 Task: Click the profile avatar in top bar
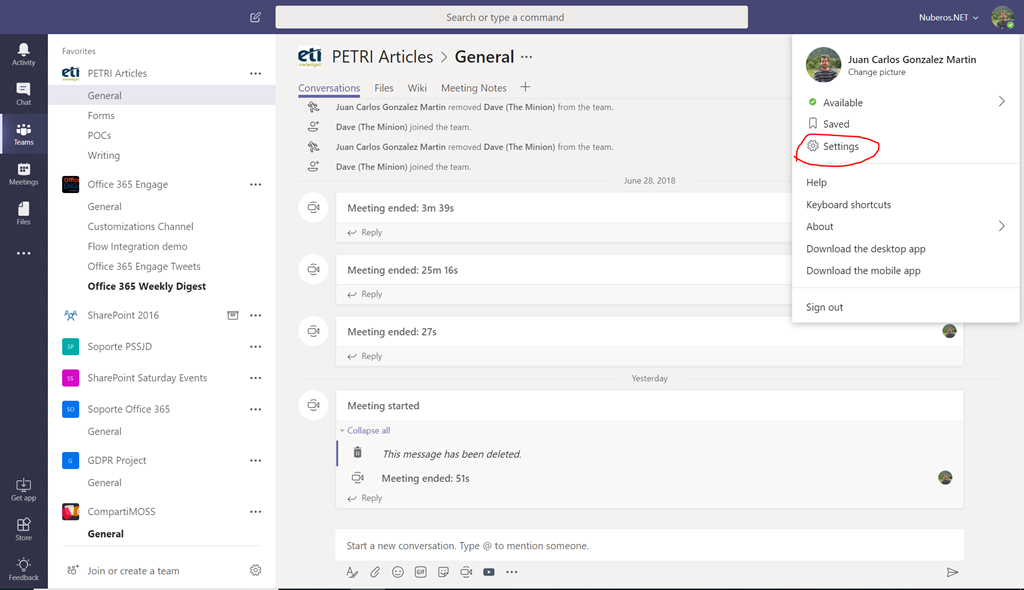tap(1002, 17)
